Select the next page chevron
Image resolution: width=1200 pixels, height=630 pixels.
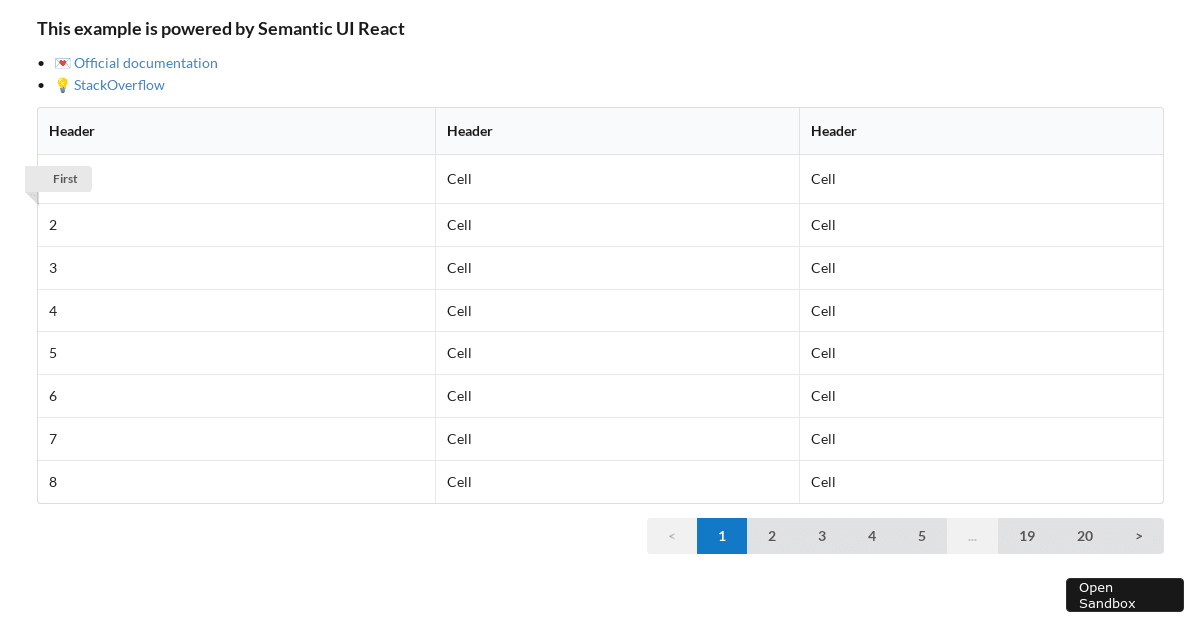[1139, 536]
